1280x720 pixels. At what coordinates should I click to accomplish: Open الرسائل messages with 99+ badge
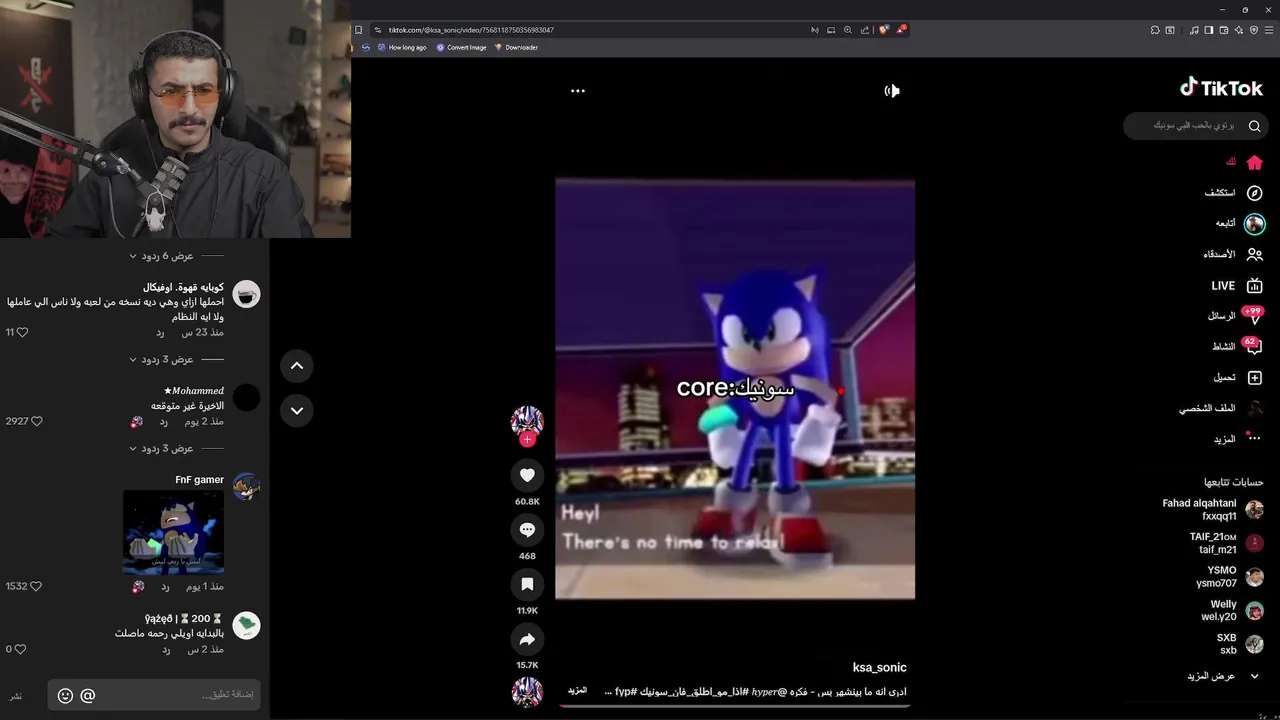[x=1235, y=316]
